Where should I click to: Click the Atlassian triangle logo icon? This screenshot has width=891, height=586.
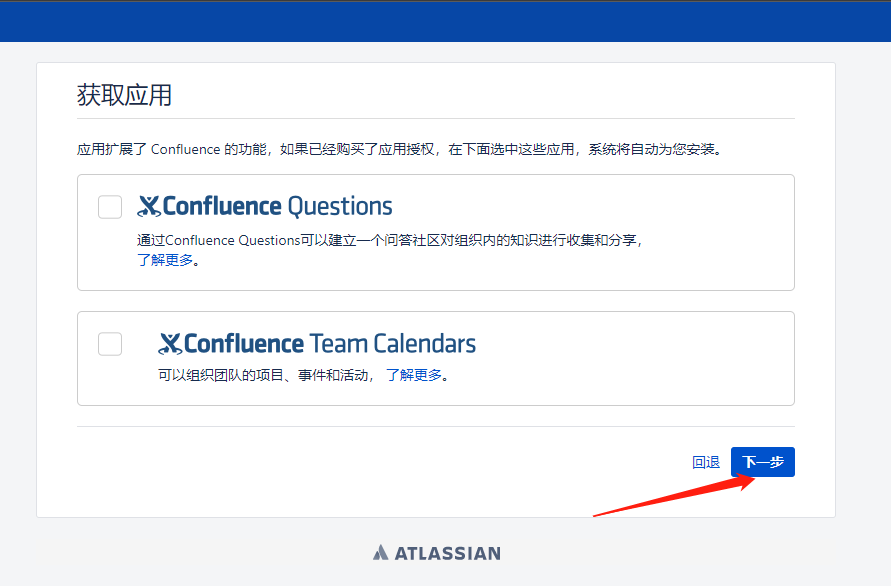click(380, 553)
